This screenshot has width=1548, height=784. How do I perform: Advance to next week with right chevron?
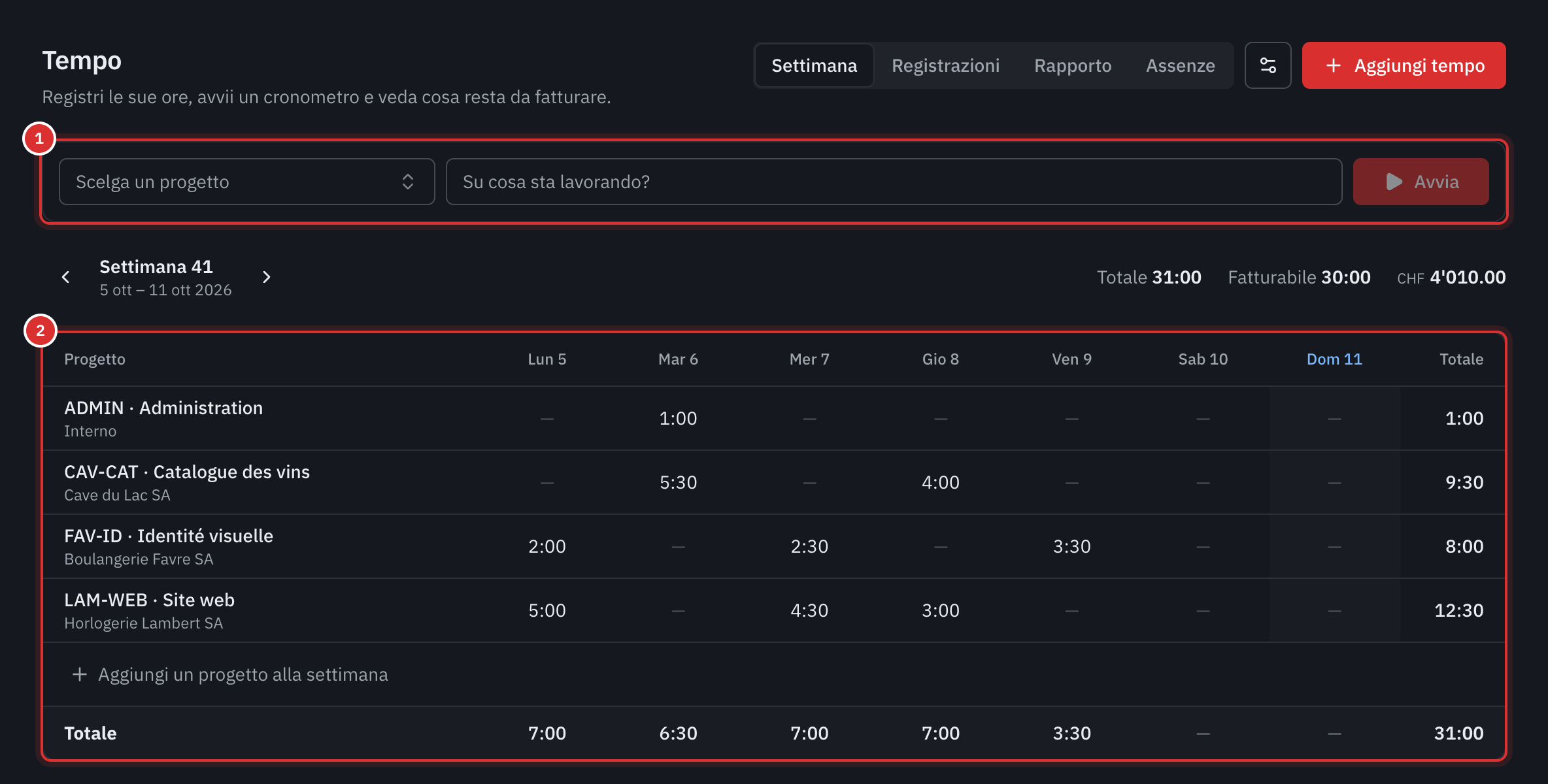click(266, 277)
